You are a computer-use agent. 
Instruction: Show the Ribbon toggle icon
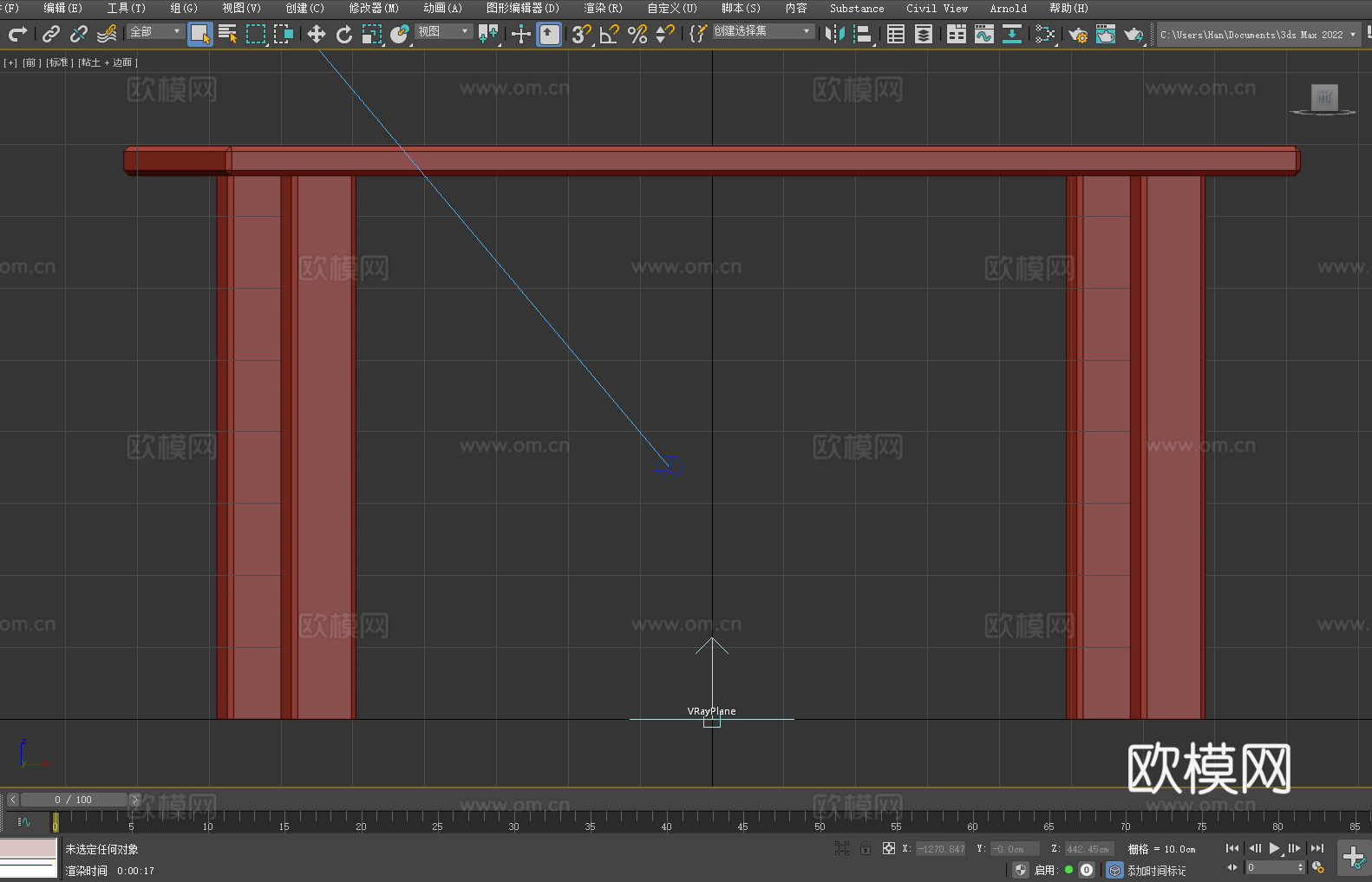[957, 34]
